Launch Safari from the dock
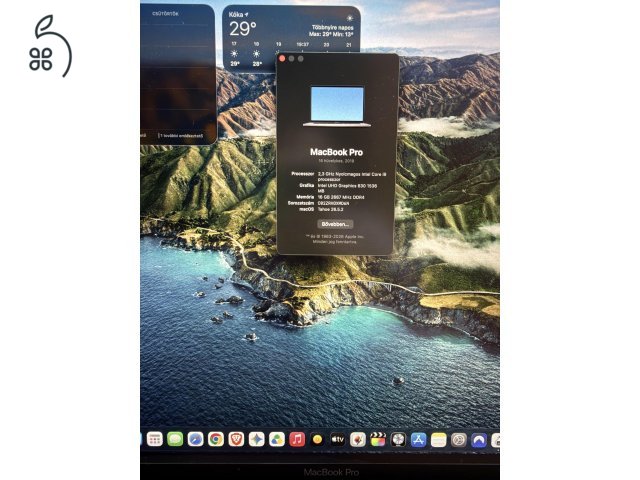640x480 pixels. [x=196, y=440]
